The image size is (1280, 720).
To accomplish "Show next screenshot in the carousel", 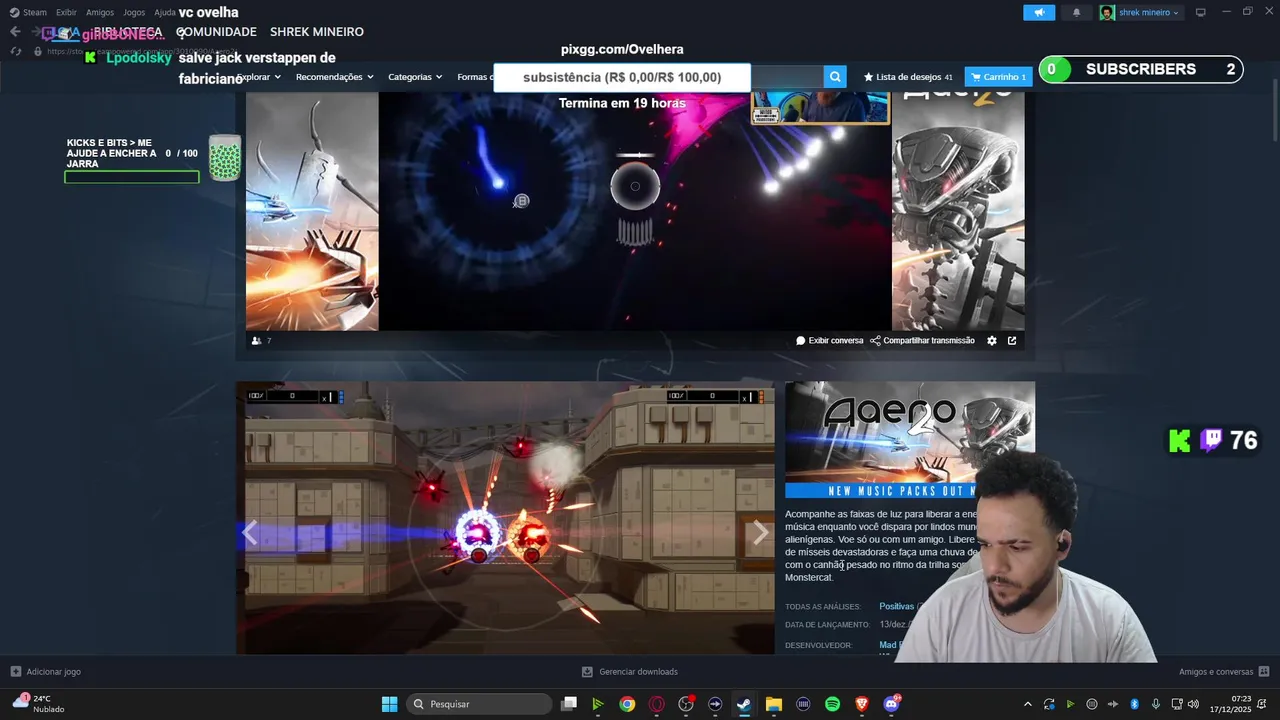I will 760,533.
